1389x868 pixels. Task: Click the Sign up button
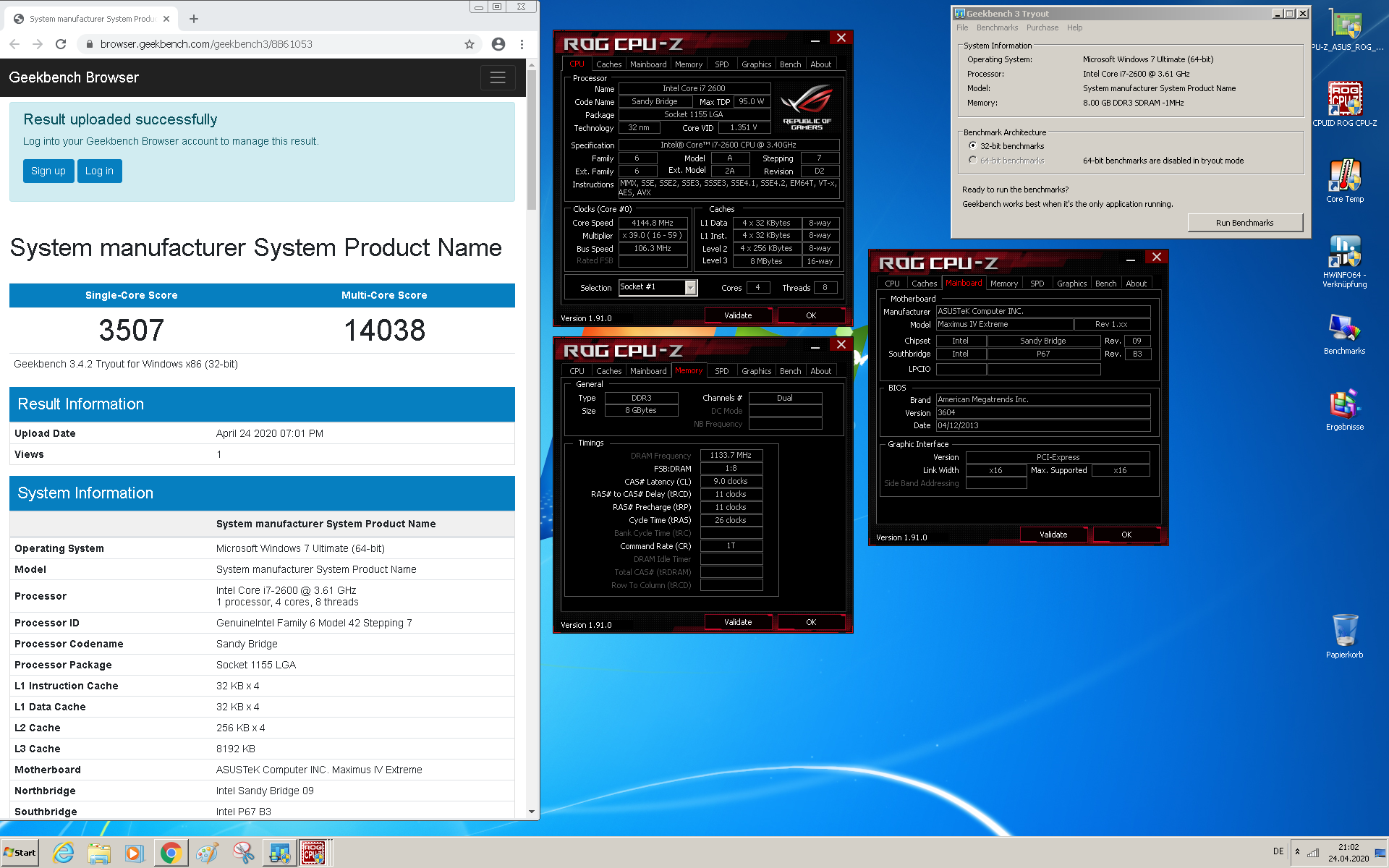click(48, 171)
